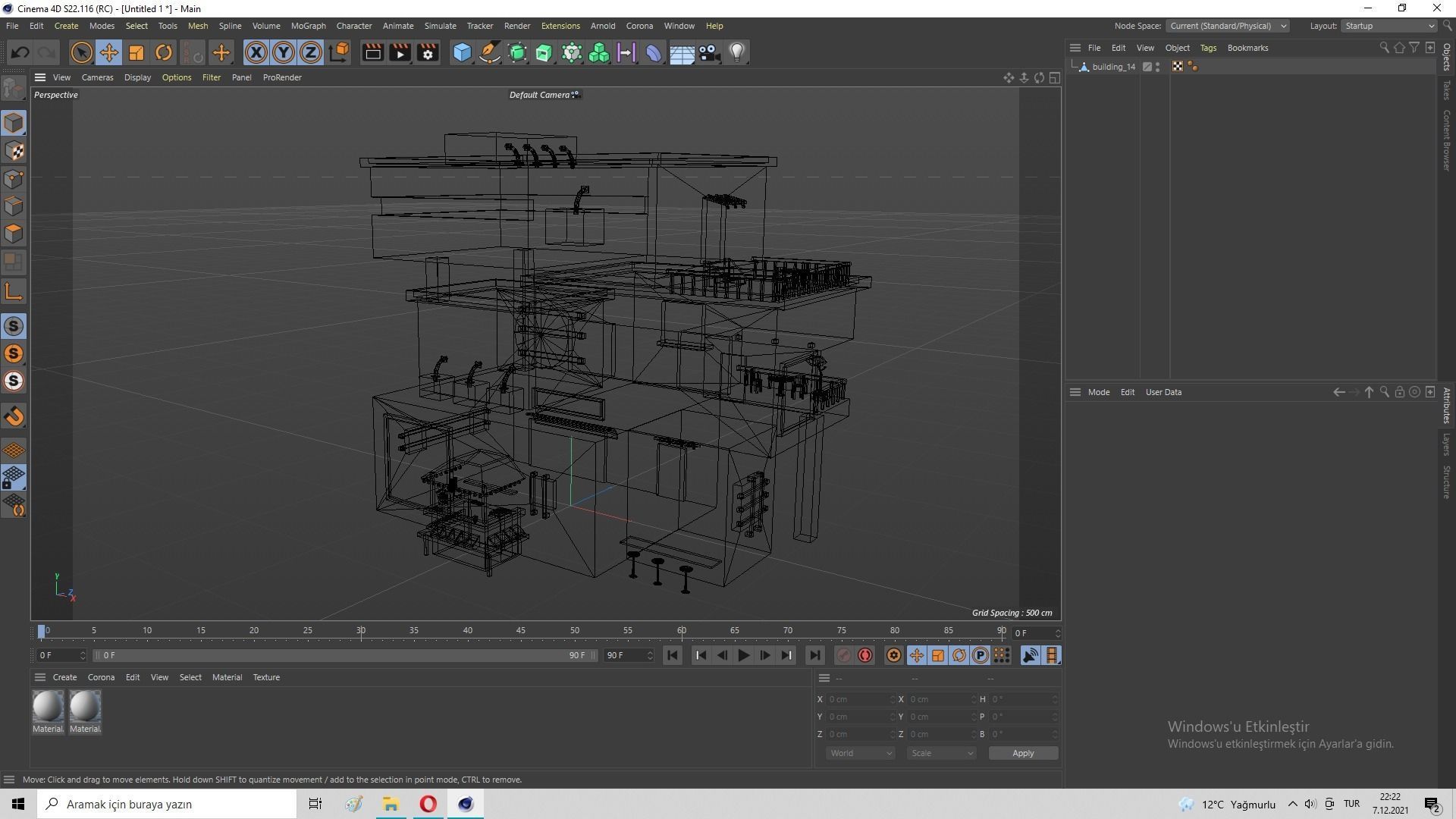Open viewport Cameras menu

point(97,77)
